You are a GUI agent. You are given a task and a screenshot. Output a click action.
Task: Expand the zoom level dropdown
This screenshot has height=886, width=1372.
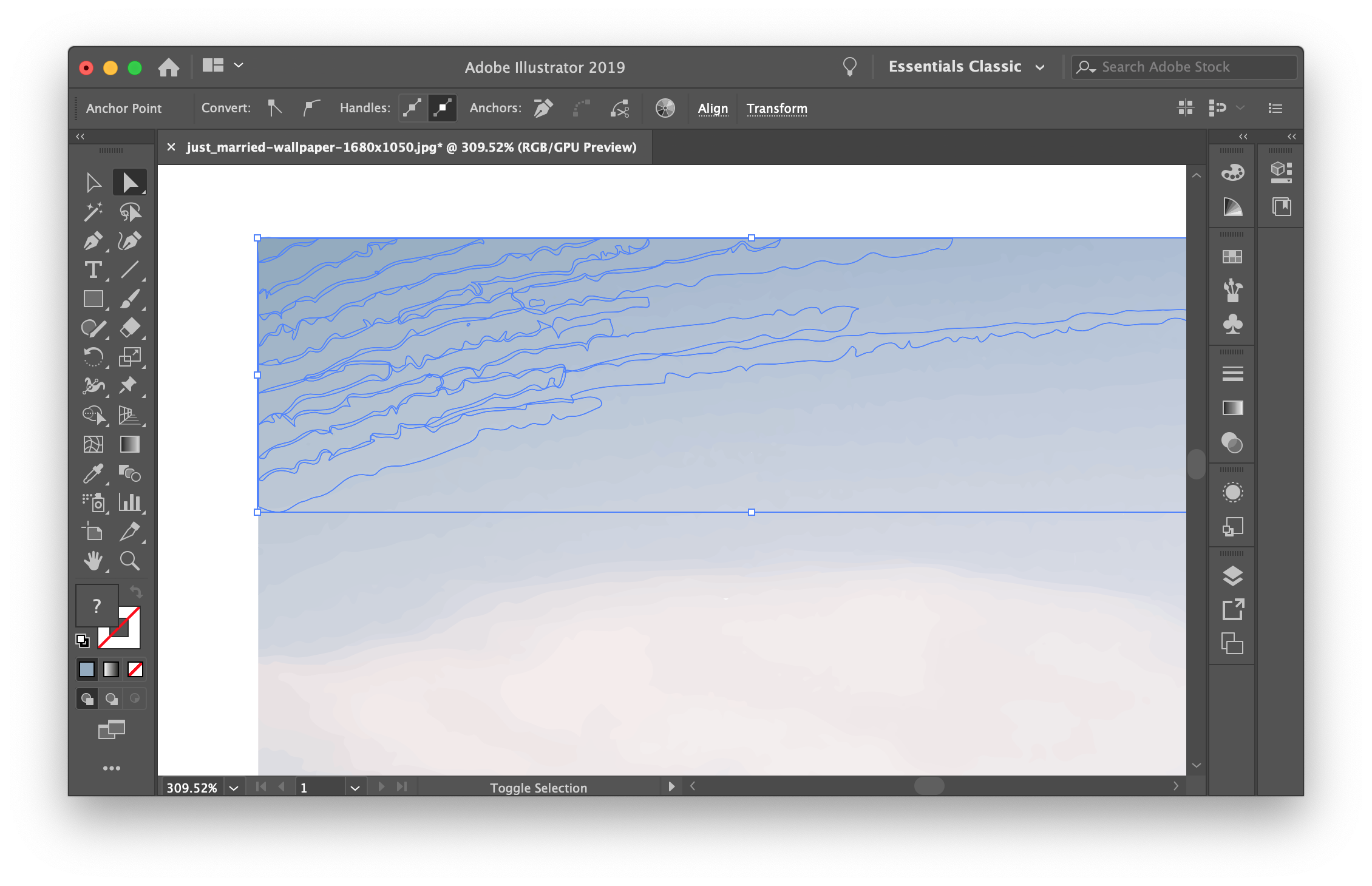tap(234, 788)
